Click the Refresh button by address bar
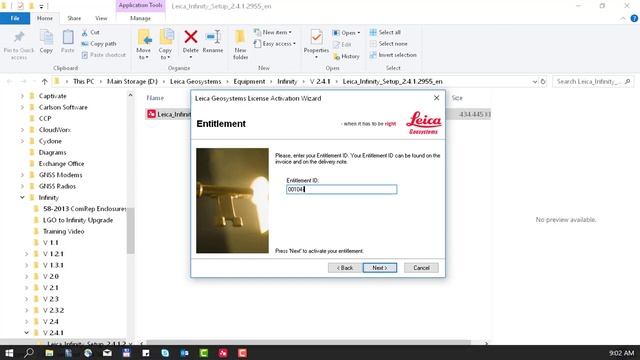The height and width of the screenshot is (360, 640). (543, 82)
